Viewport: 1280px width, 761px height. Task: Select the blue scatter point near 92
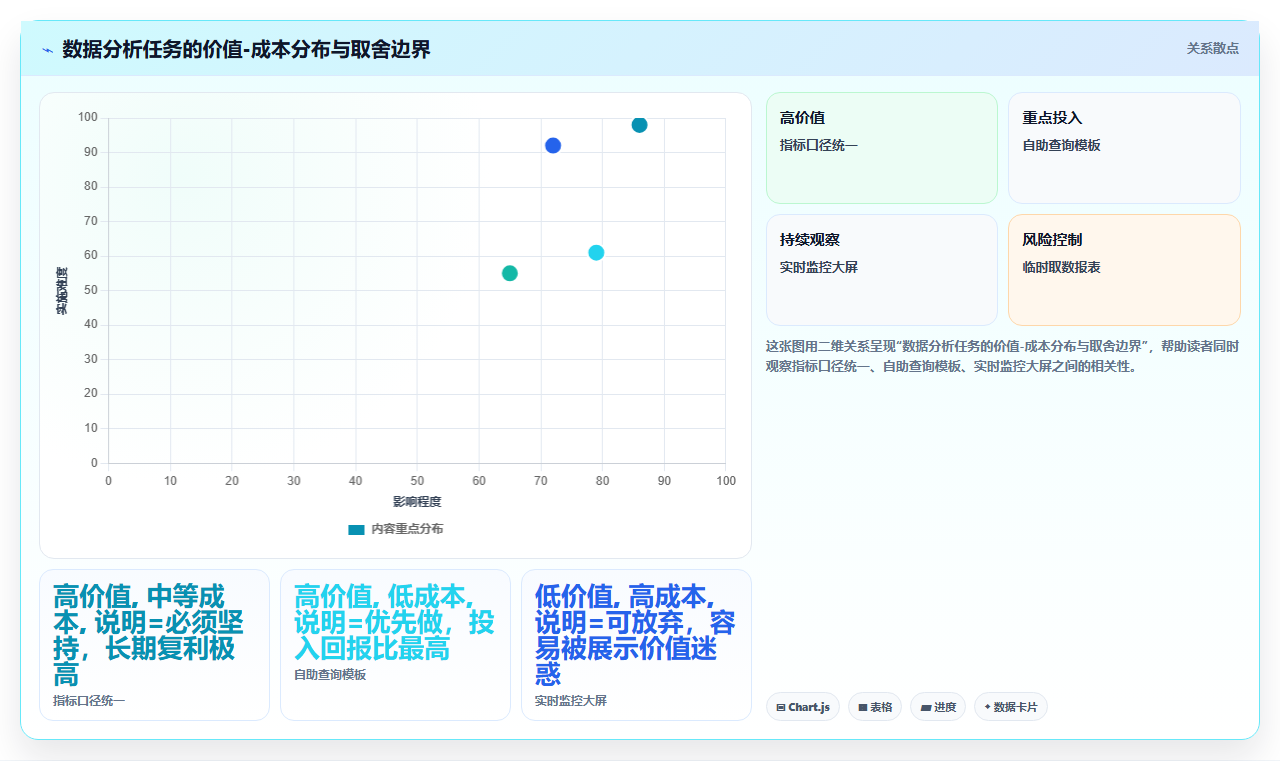(x=553, y=146)
